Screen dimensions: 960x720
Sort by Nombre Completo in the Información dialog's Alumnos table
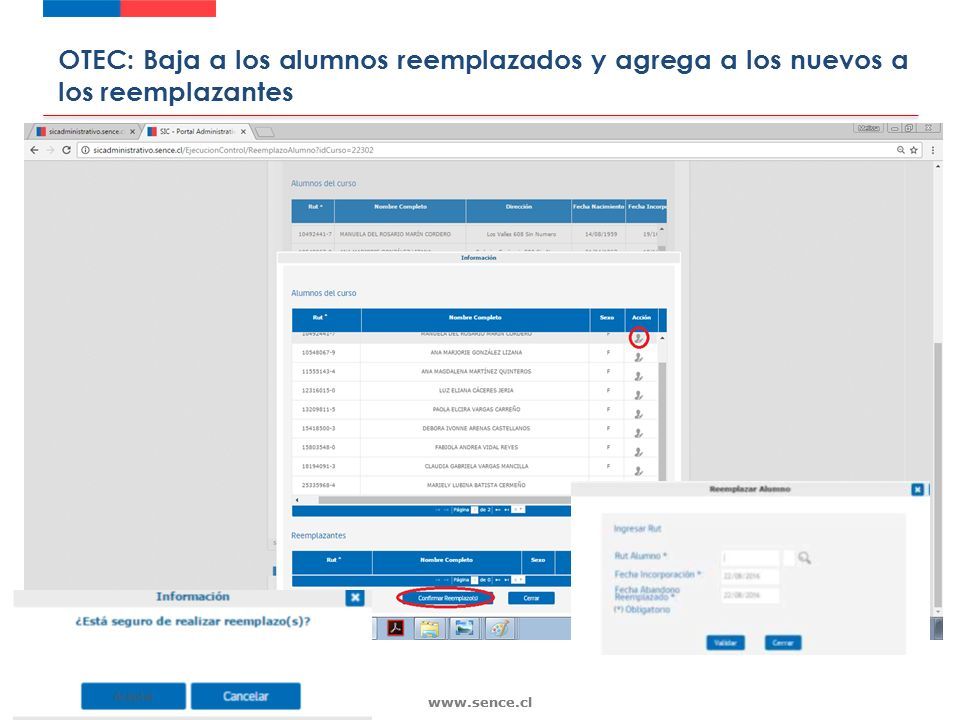475,320
